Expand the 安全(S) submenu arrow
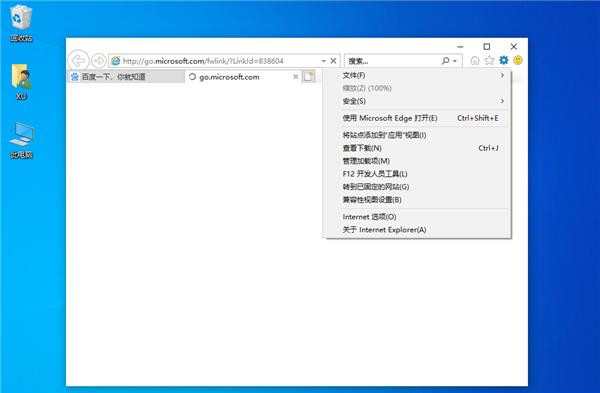Screen dimensions: 600x393 (502, 101)
